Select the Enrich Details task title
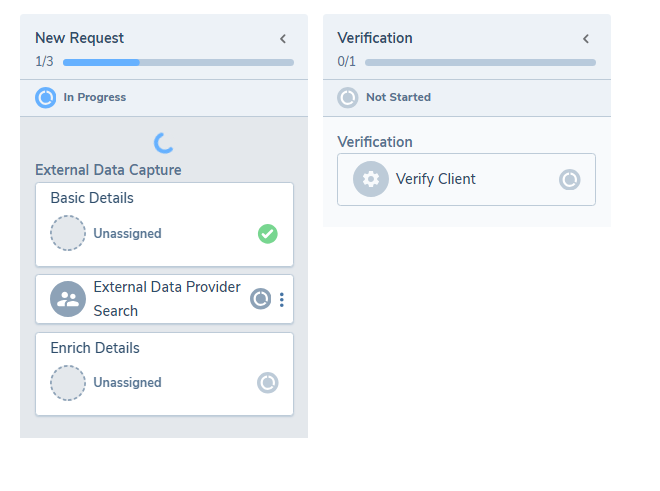Image resolution: width=660 pixels, height=491 pixels. click(95, 348)
